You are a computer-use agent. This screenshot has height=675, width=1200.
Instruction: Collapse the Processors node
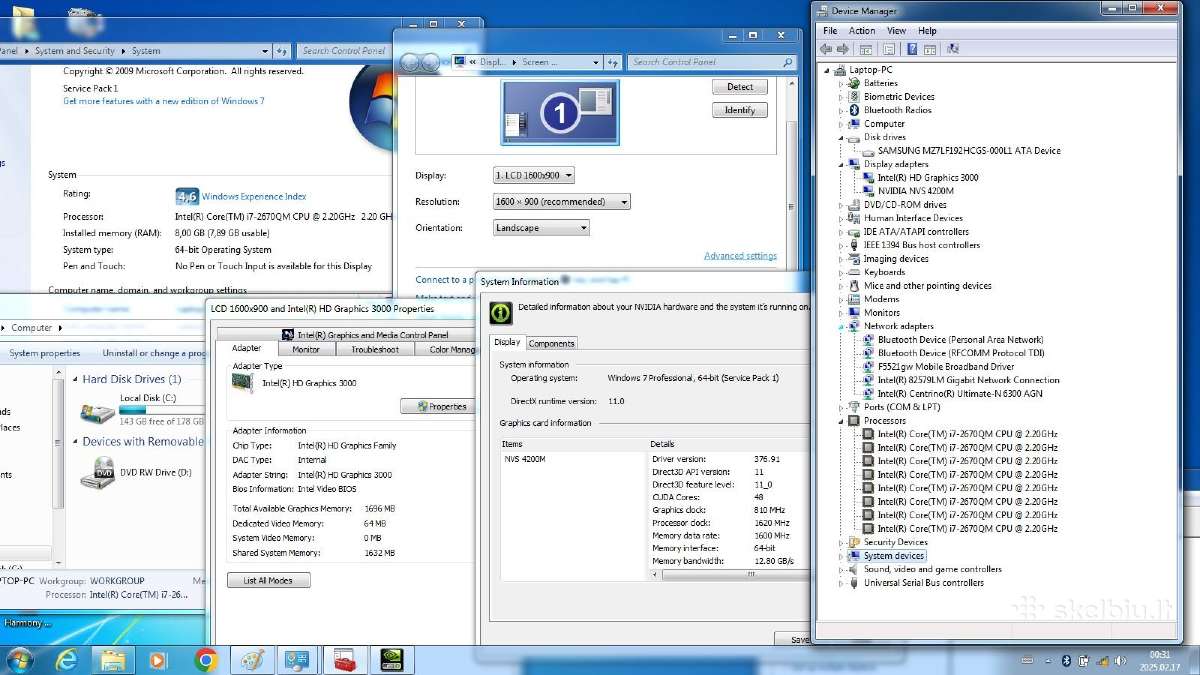pyautogui.click(x=842, y=421)
